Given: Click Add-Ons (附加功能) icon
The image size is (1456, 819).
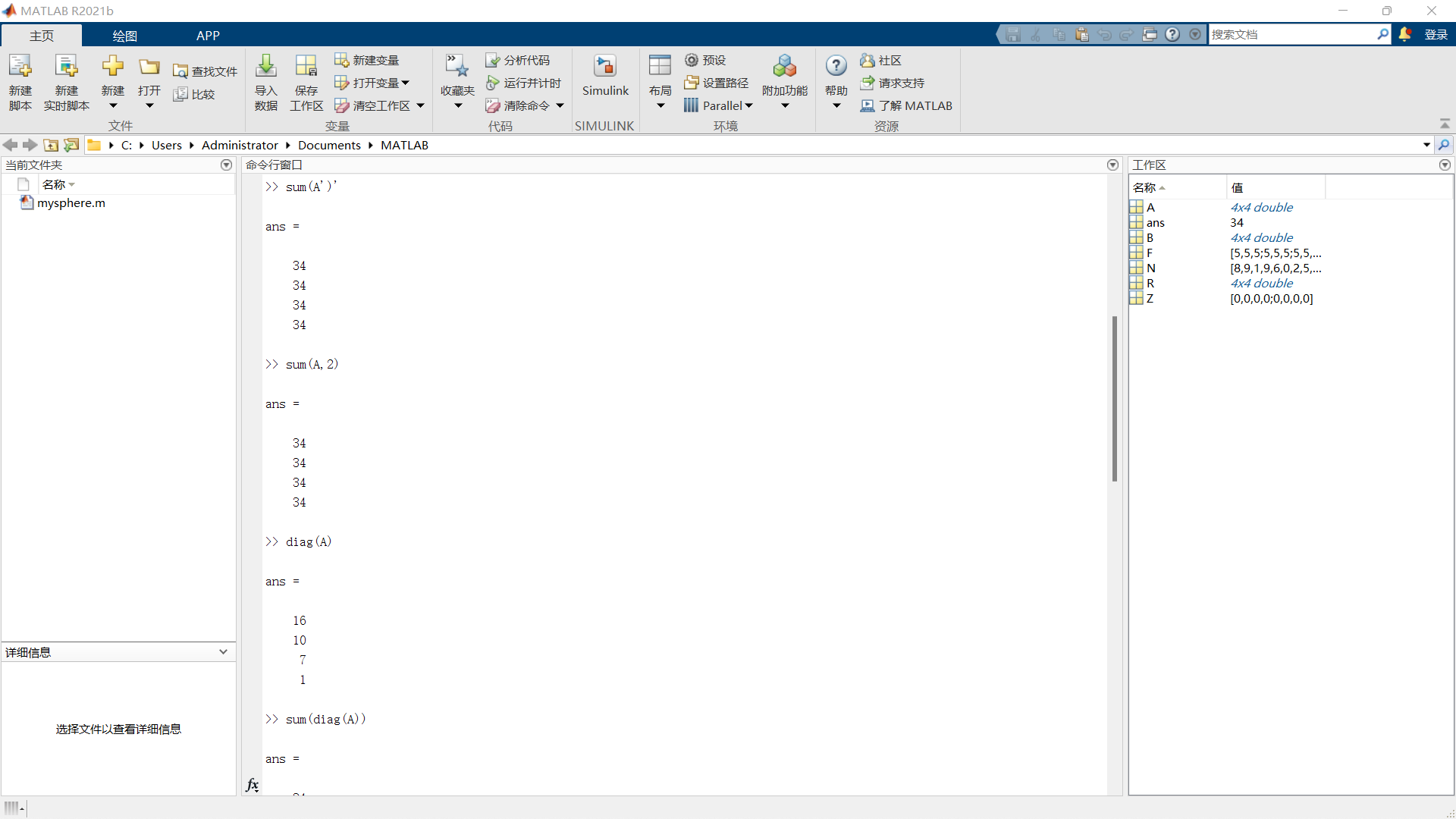Looking at the screenshot, I should click(785, 67).
